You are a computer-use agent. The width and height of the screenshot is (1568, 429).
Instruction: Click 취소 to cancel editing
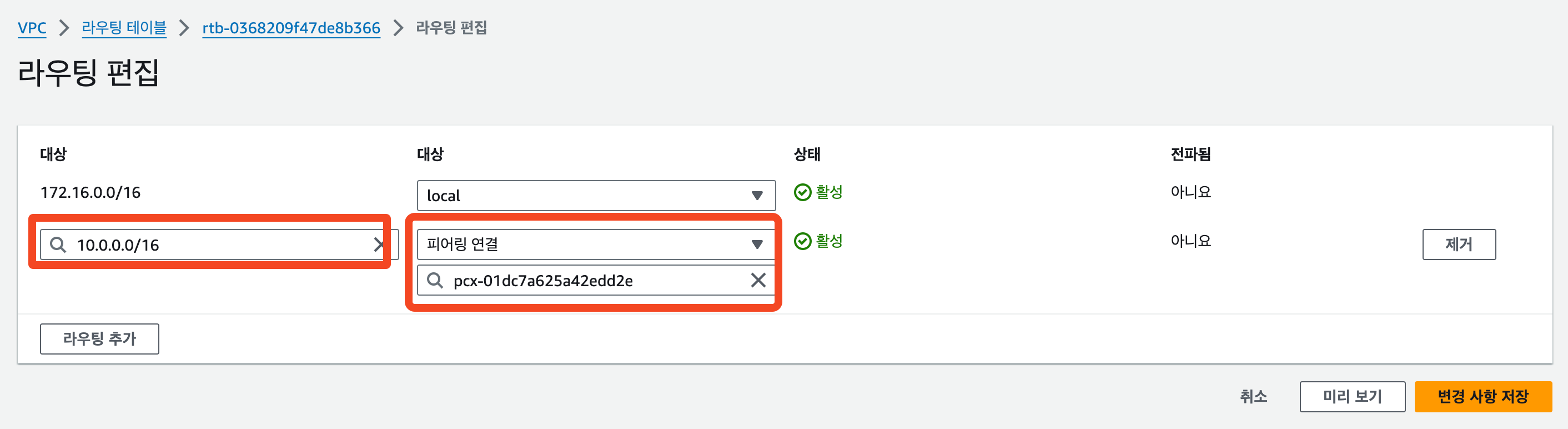point(1253,397)
